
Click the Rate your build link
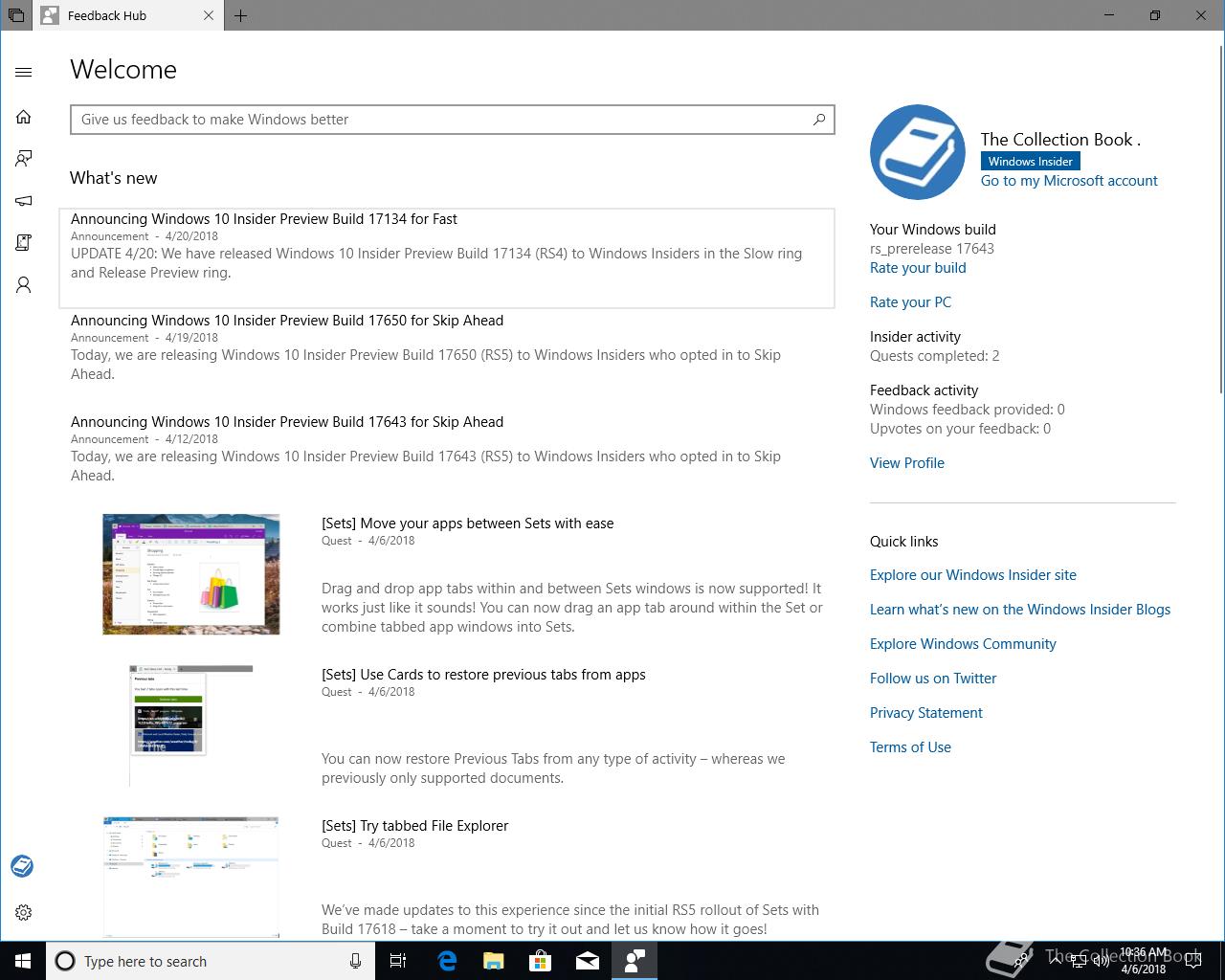point(918,268)
